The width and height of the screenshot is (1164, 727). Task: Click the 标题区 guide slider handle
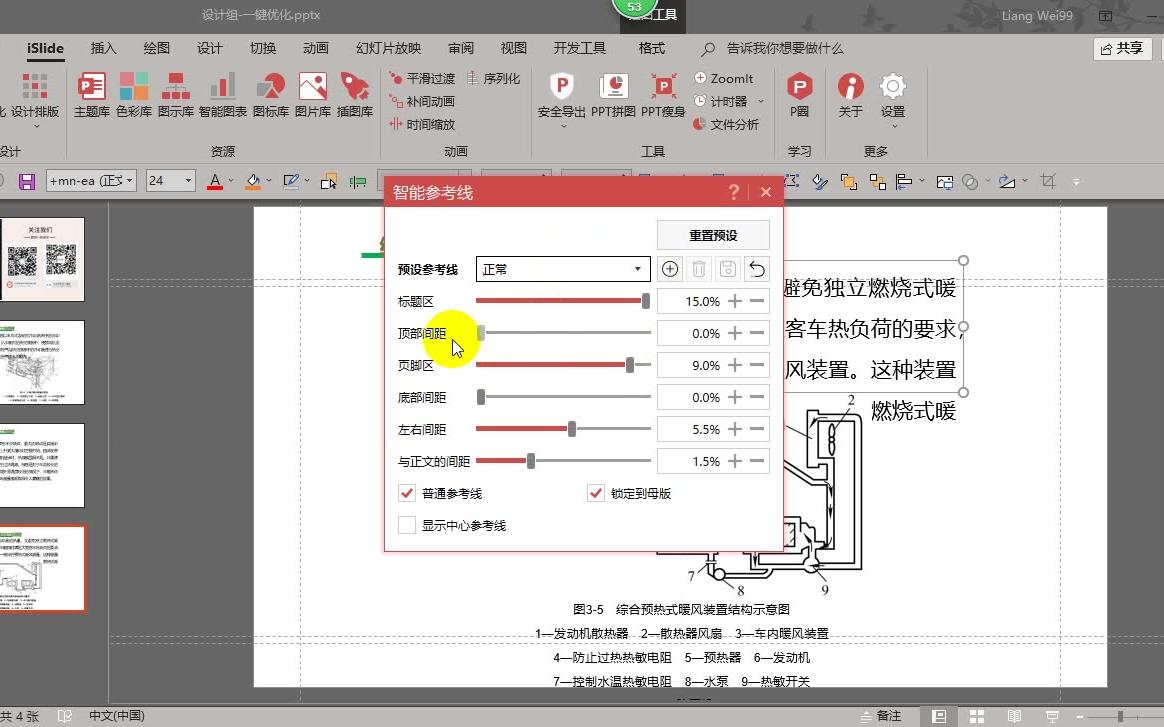coord(646,300)
